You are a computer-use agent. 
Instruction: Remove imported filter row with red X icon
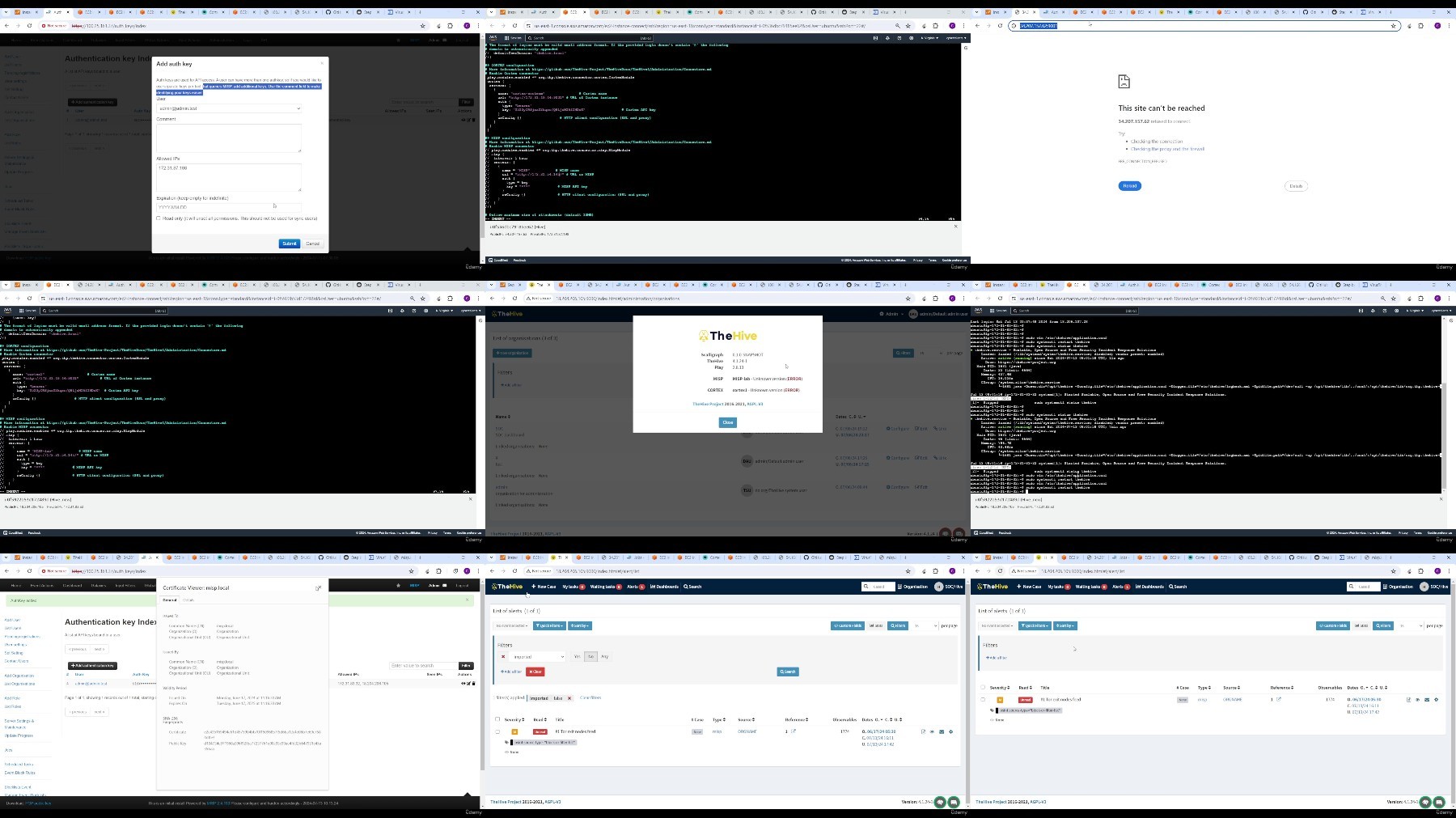tap(503, 657)
